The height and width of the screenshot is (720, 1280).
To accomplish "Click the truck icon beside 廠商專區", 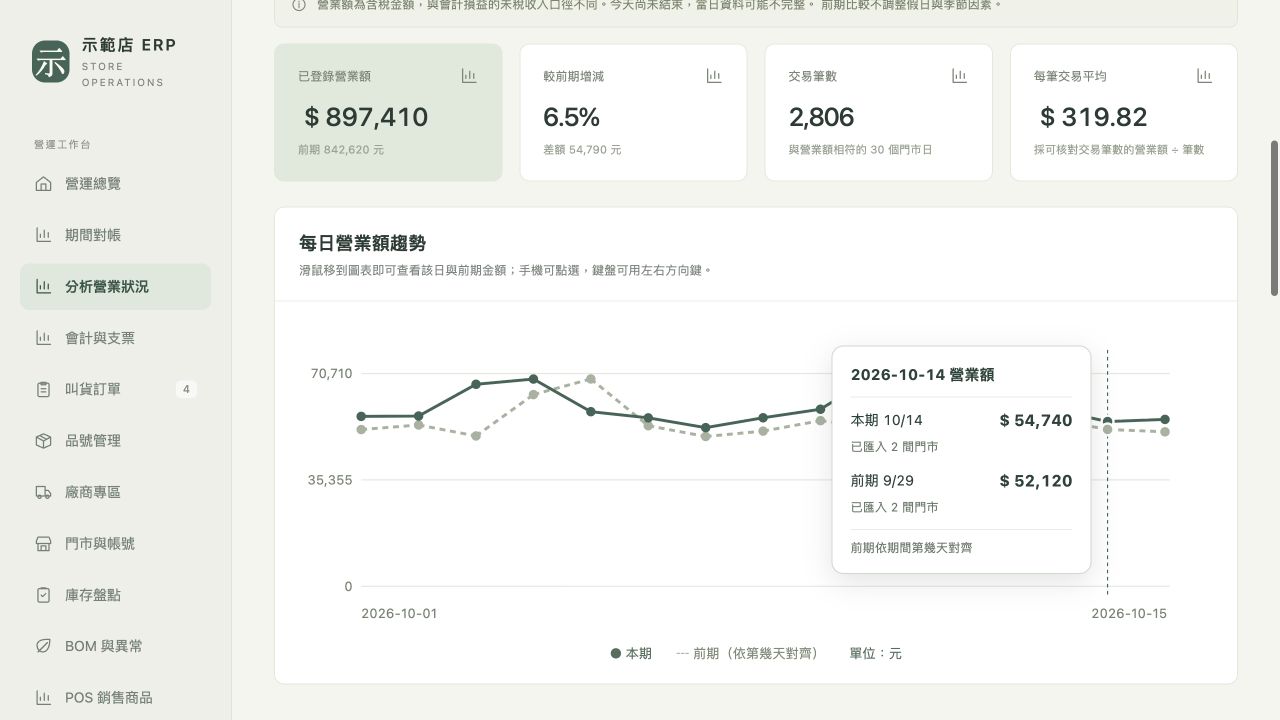I will coord(43,492).
